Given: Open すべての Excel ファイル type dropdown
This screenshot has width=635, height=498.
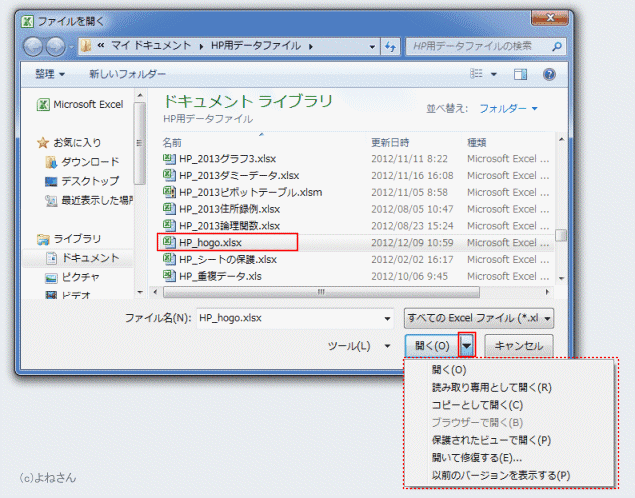Looking at the screenshot, I should 479,318.
